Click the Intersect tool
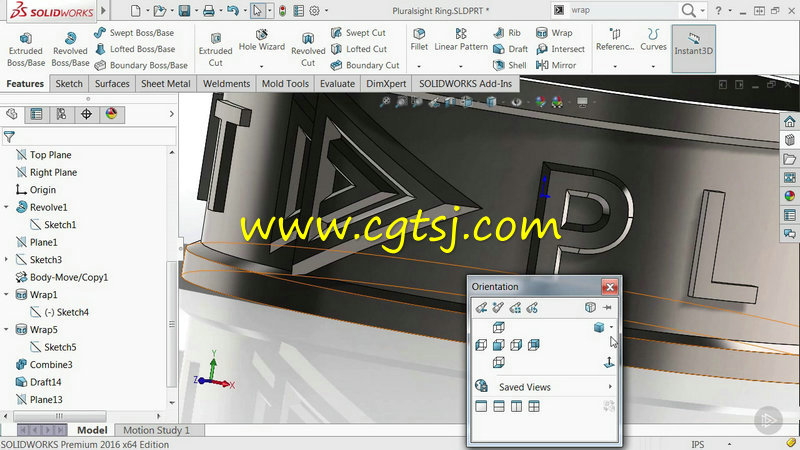Viewport: 800px width, 450px height. (560, 49)
